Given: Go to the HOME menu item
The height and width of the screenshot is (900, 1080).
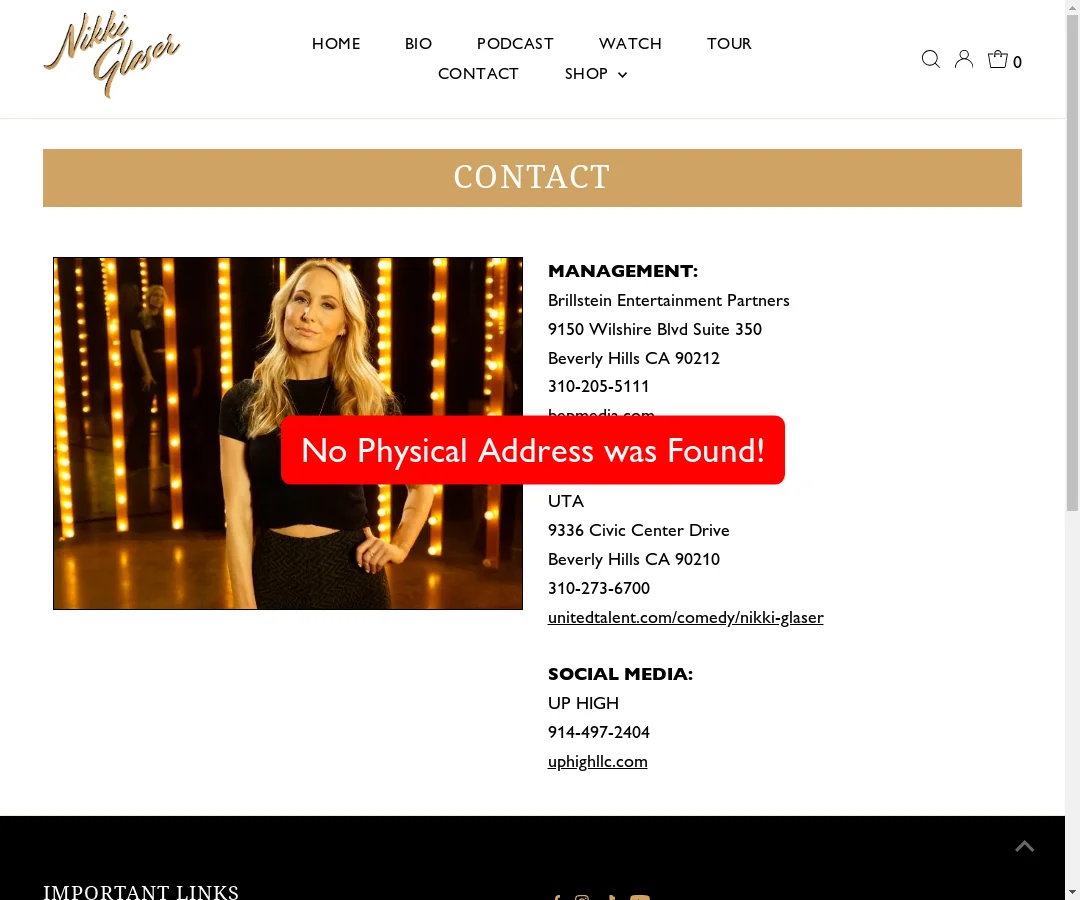Looking at the screenshot, I should tap(336, 43).
